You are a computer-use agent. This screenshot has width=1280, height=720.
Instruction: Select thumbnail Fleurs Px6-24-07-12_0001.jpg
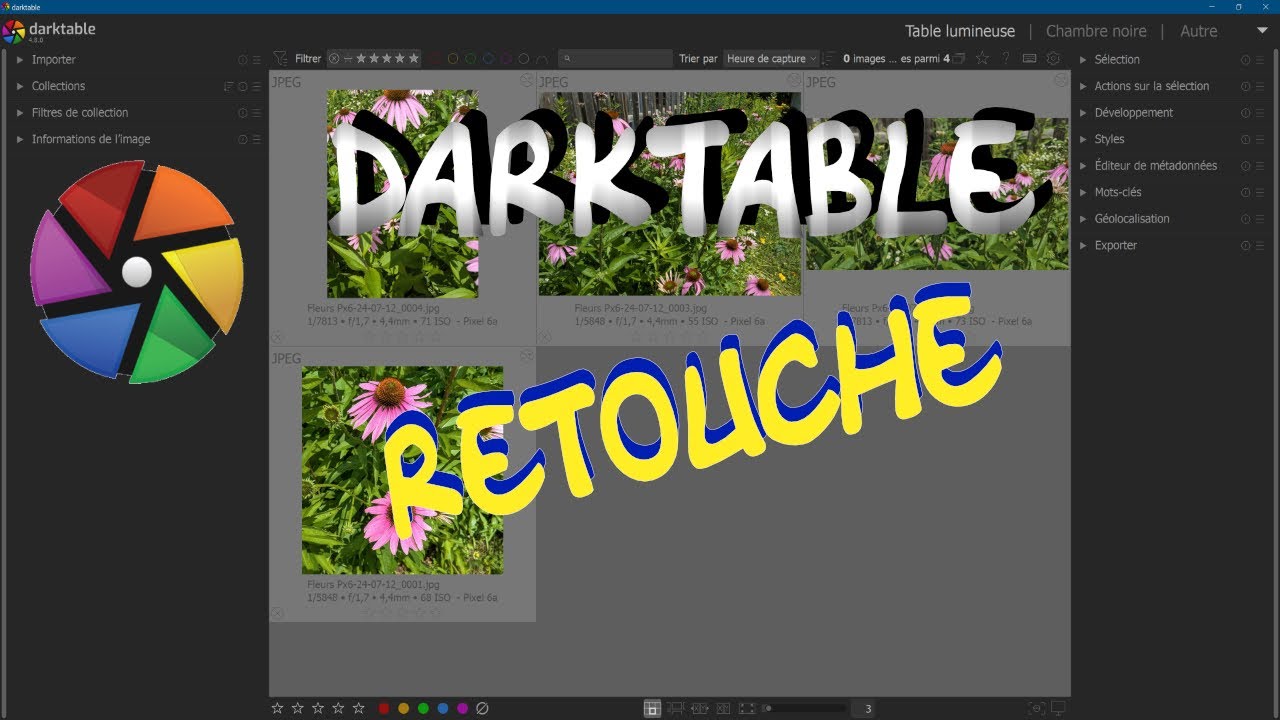[x=403, y=470]
